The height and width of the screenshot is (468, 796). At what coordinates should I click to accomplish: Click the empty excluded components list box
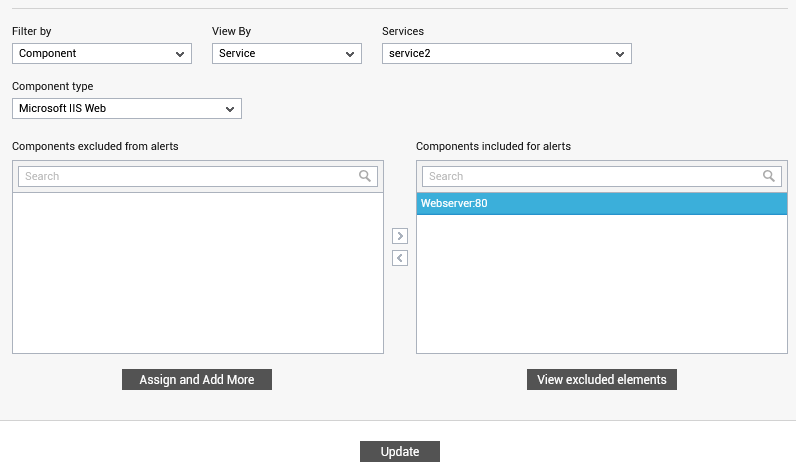(x=197, y=273)
